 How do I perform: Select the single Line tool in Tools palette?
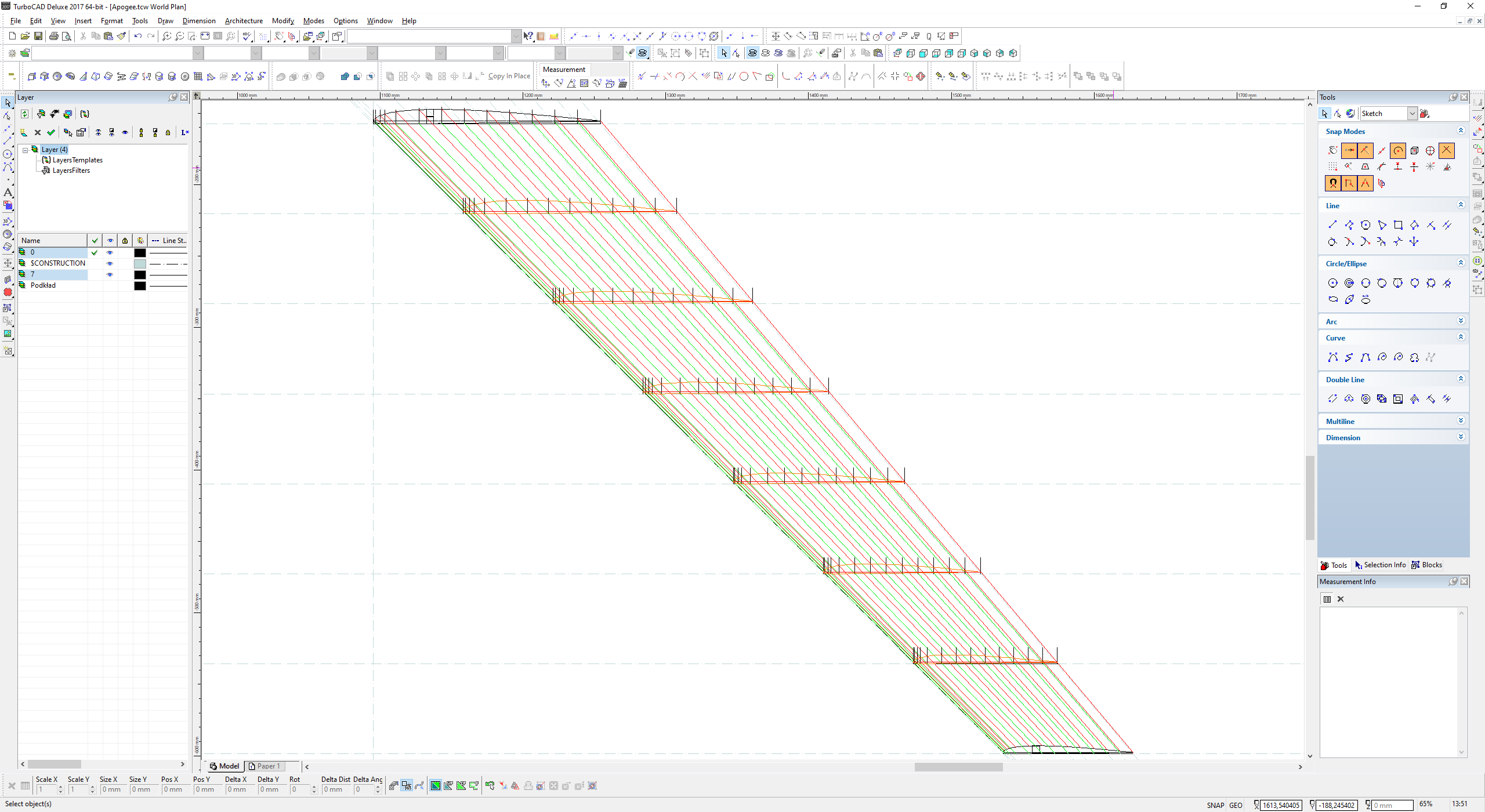point(1332,225)
